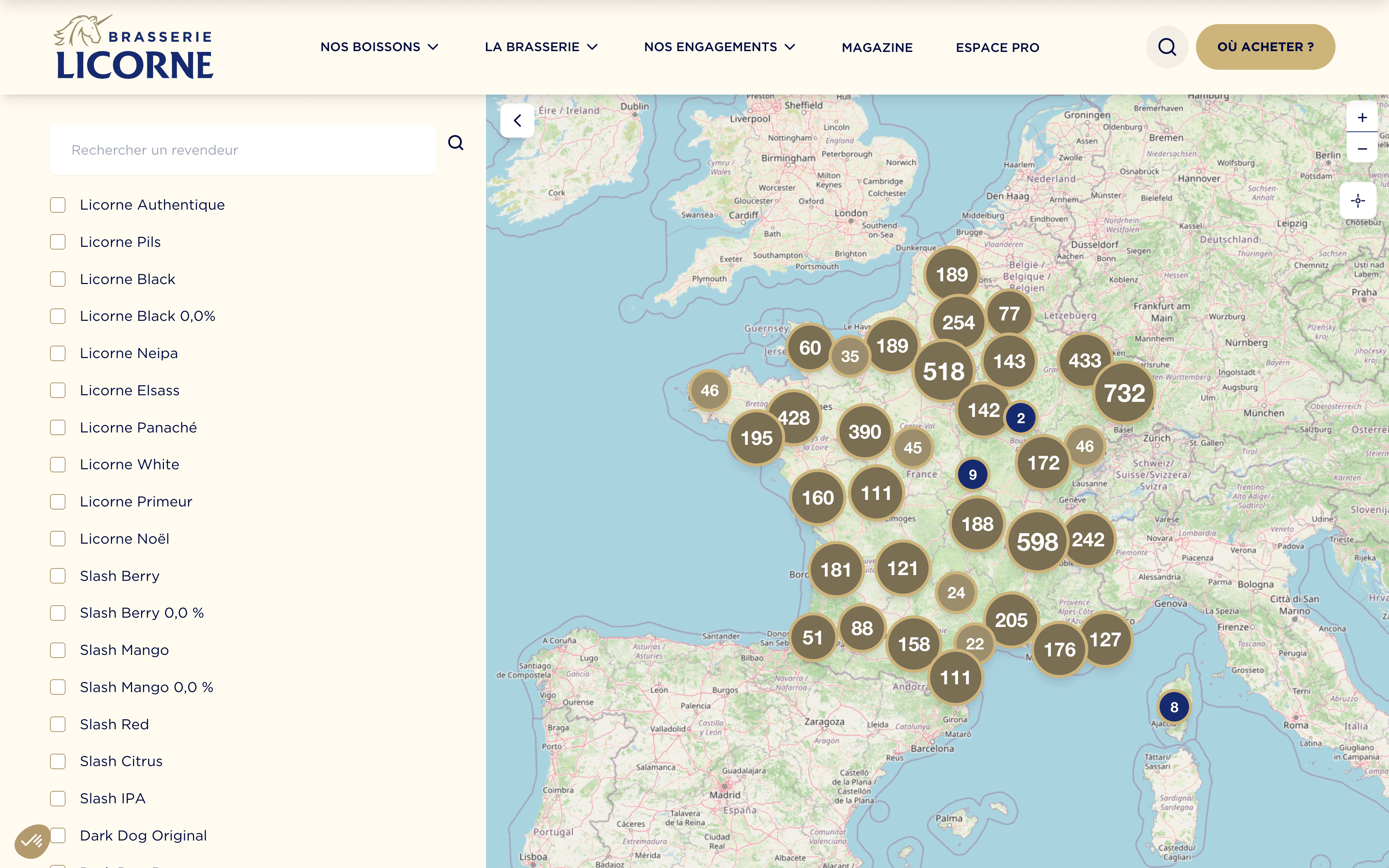Enable the Licorne Black 0,0% filter
This screenshot has width=1389, height=868.
tap(57, 316)
